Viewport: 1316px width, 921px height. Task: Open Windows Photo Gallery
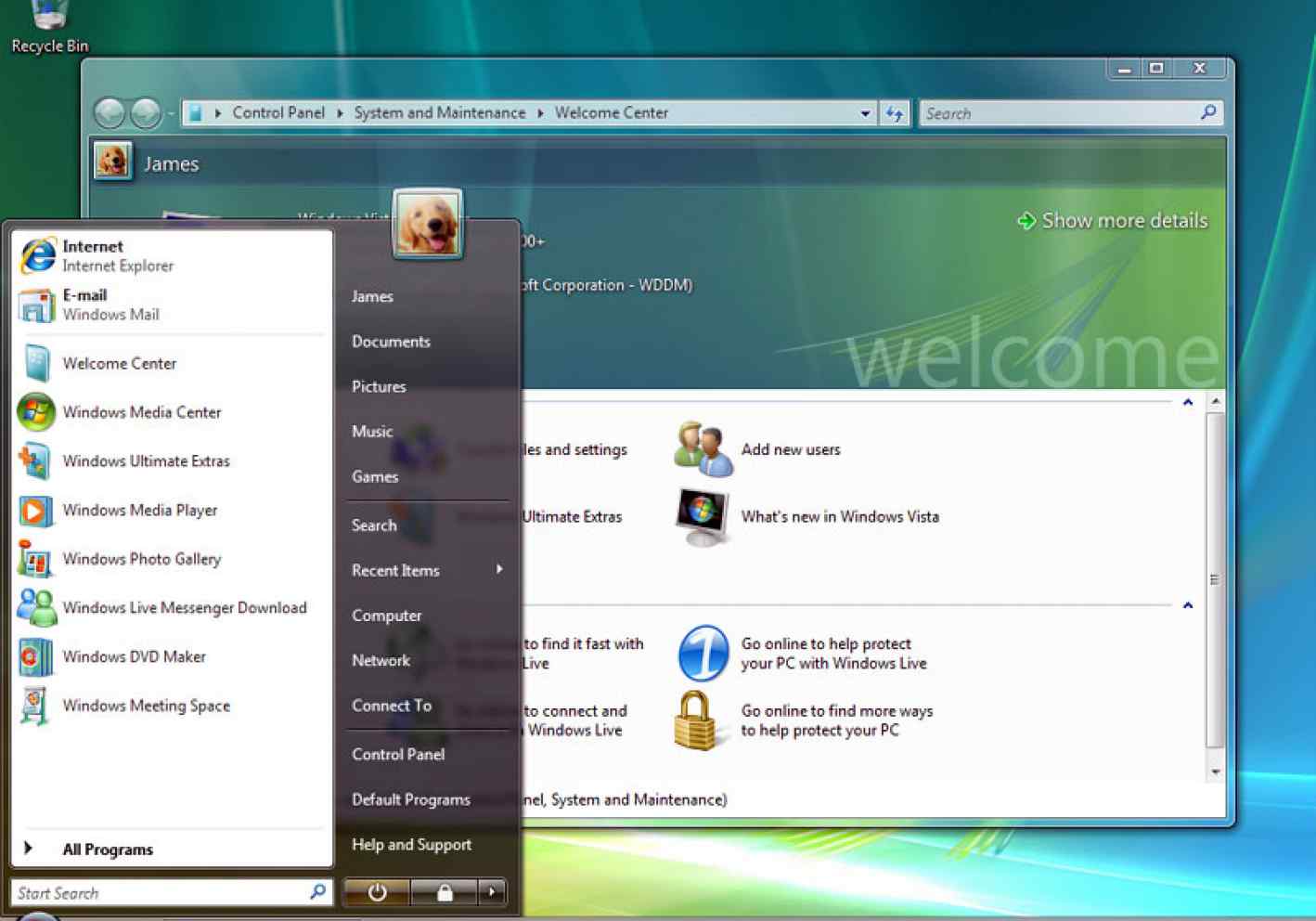tap(141, 559)
